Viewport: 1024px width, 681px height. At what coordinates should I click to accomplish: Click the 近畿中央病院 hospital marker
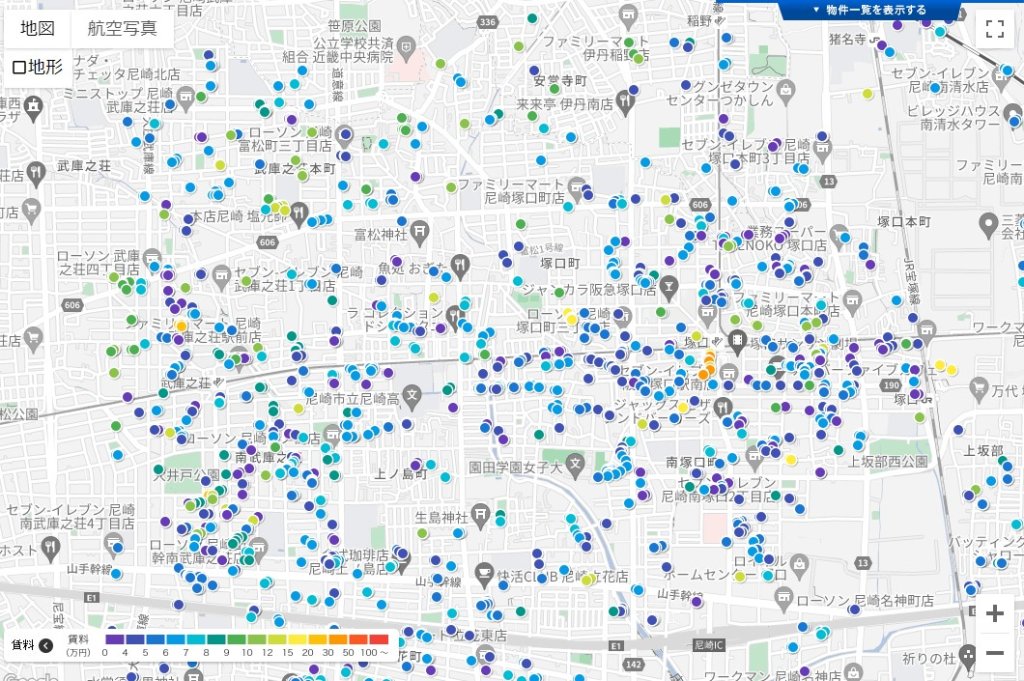tap(407, 47)
